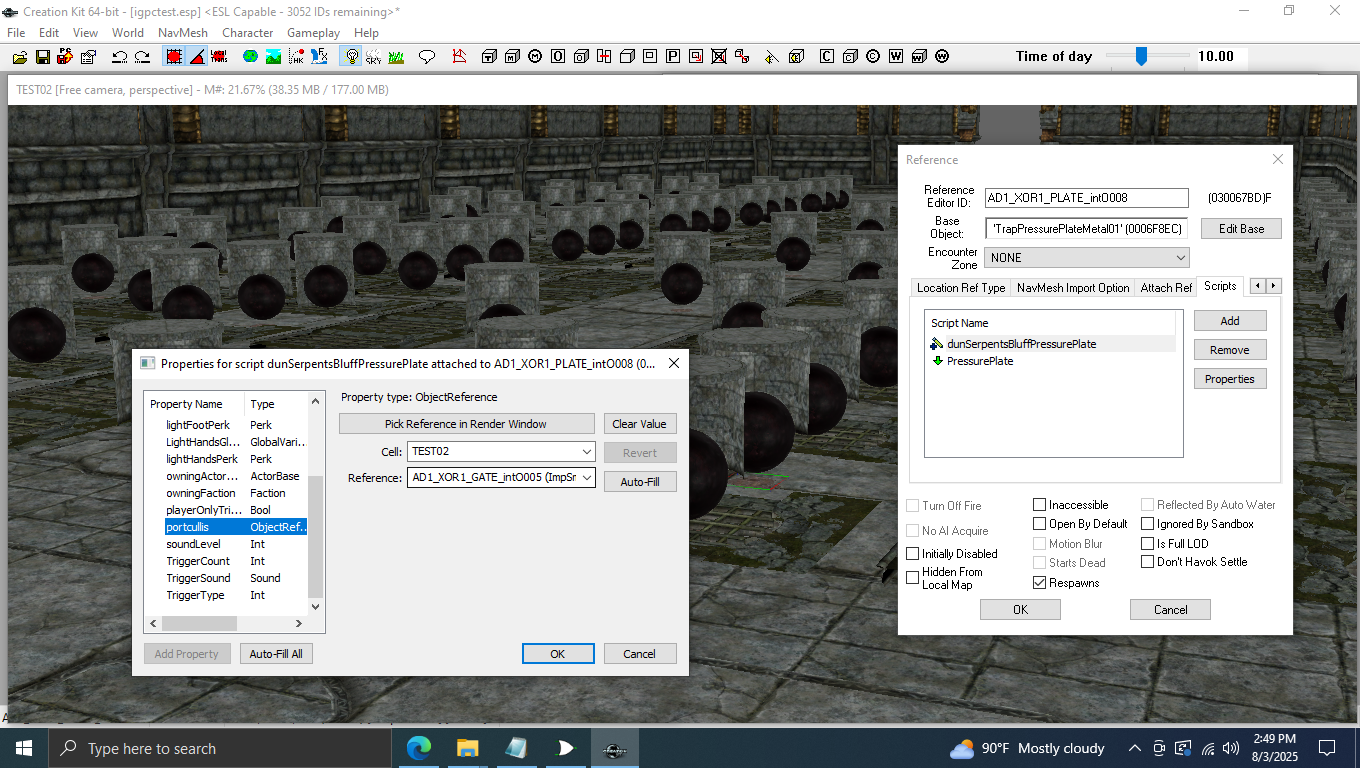Open the Gameplay menu
Viewport: 1360px width, 768px height.
pyautogui.click(x=314, y=32)
